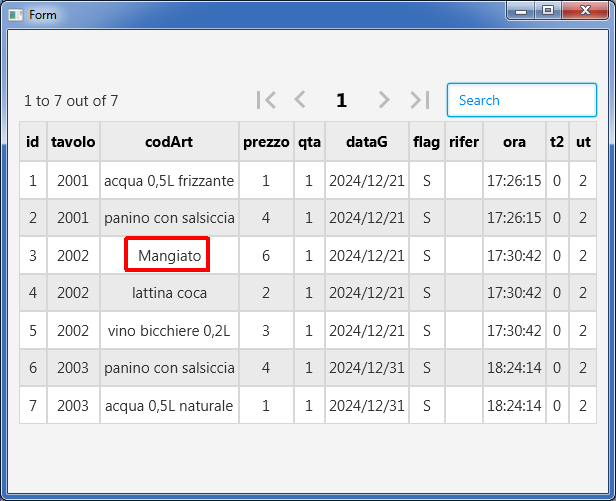Viewport: 616px width, 501px height.
Task: Click prezzo value 3 in vino row
Action: point(266,330)
